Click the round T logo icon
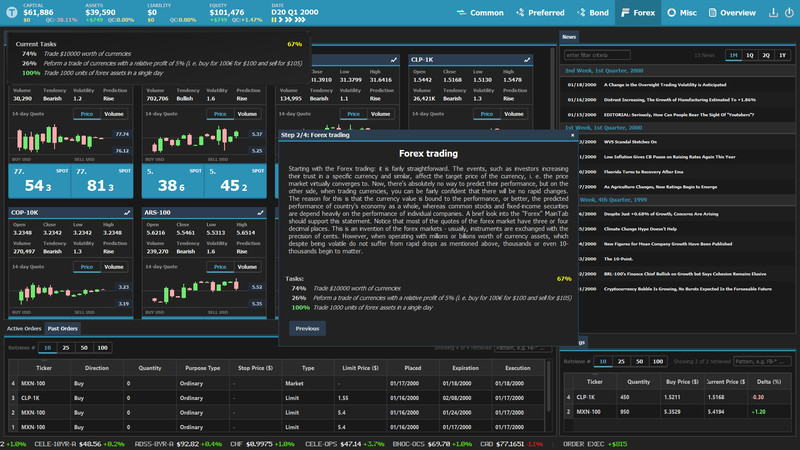Image resolution: width=800 pixels, height=450 pixels. point(12,12)
